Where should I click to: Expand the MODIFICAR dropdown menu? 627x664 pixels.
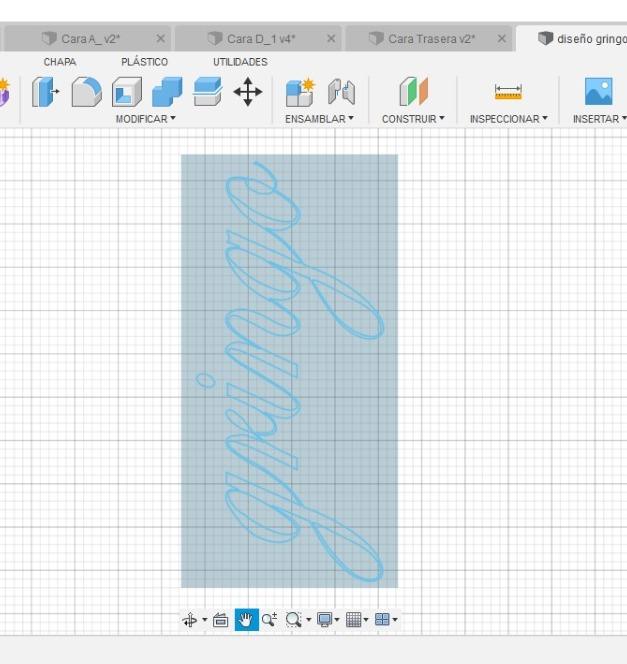pyautogui.click(x=145, y=119)
